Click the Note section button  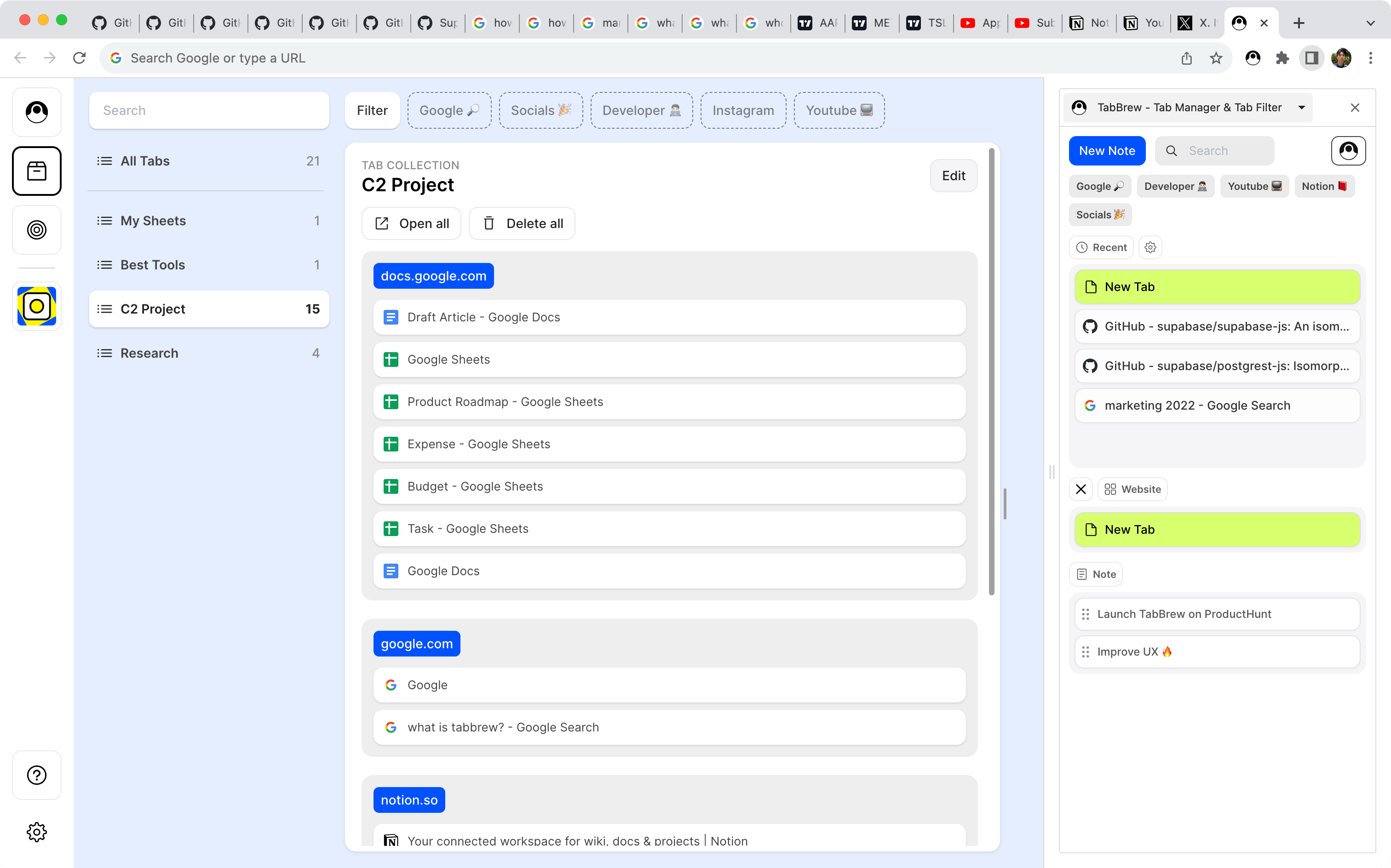click(1096, 574)
